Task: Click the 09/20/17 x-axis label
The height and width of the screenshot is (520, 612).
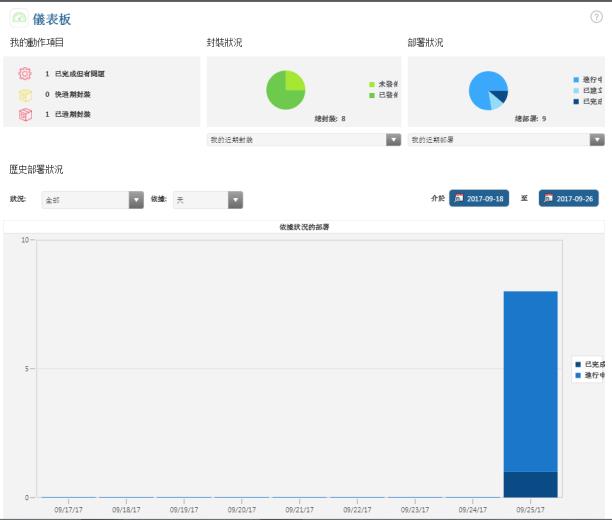Action: (x=242, y=510)
